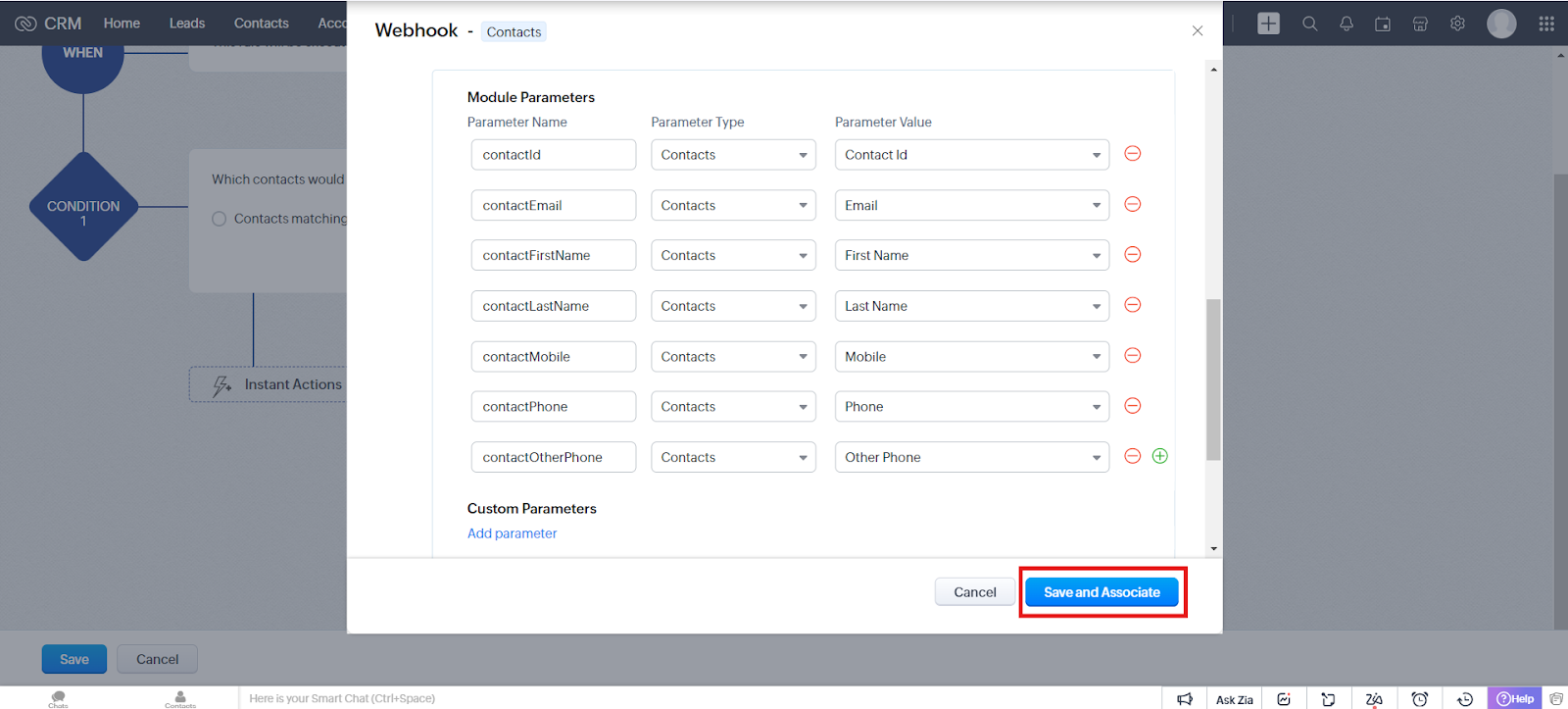Remove the contactMobile parameter row
The width and height of the screenshot is (1568, 709).
1132,356
